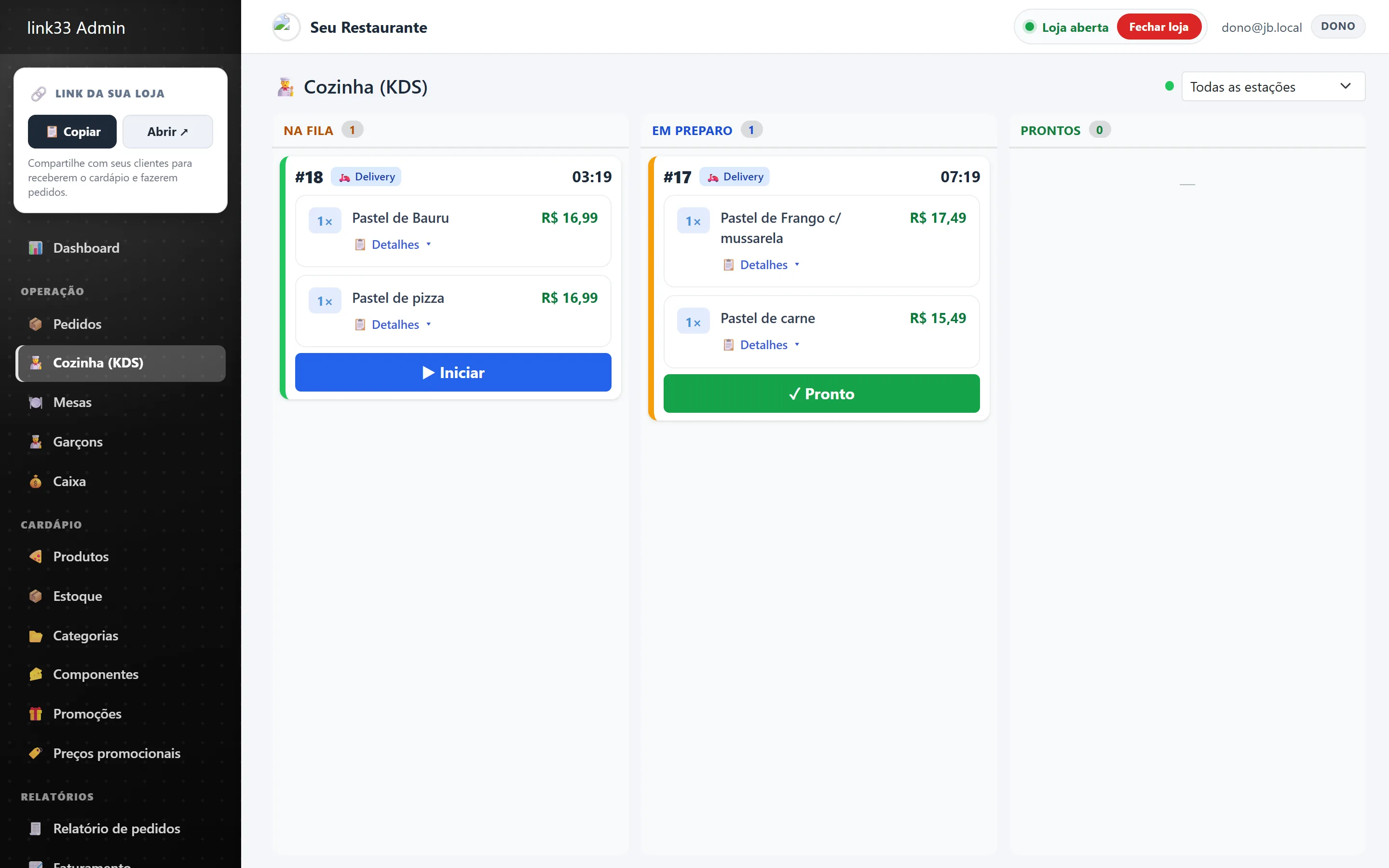Screen dimensions: 1389x868
Task: Click the green Loja aberta status dot
Action: pos(1030,27)
